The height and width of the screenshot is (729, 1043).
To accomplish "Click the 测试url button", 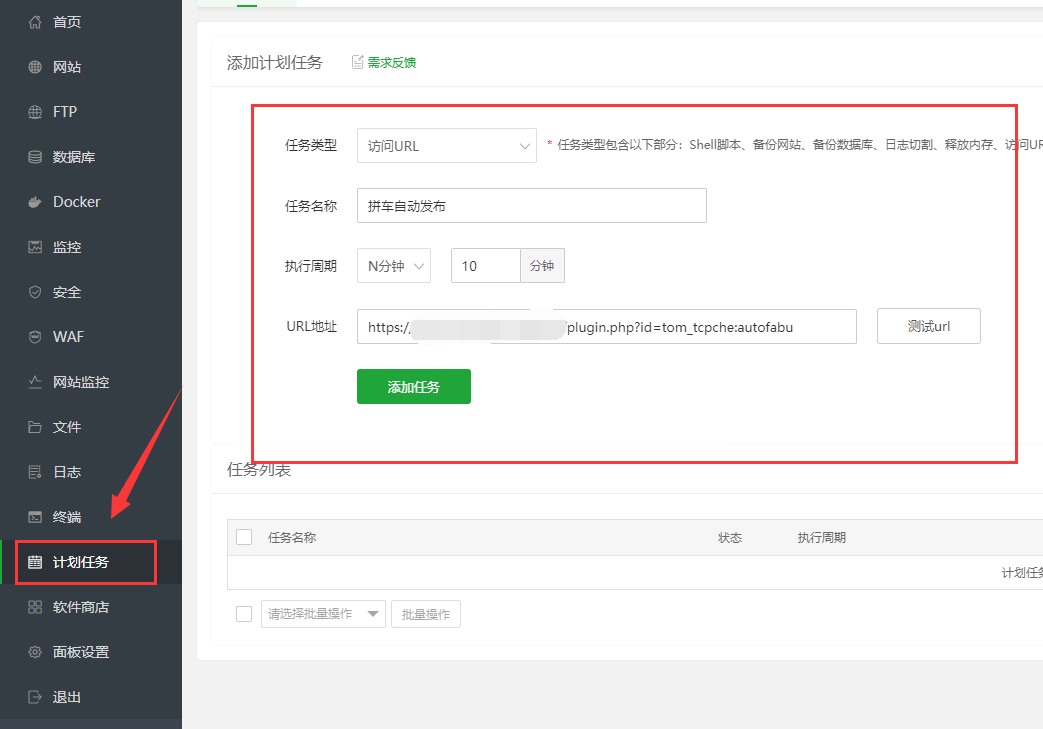I will (x=929, y=326).
